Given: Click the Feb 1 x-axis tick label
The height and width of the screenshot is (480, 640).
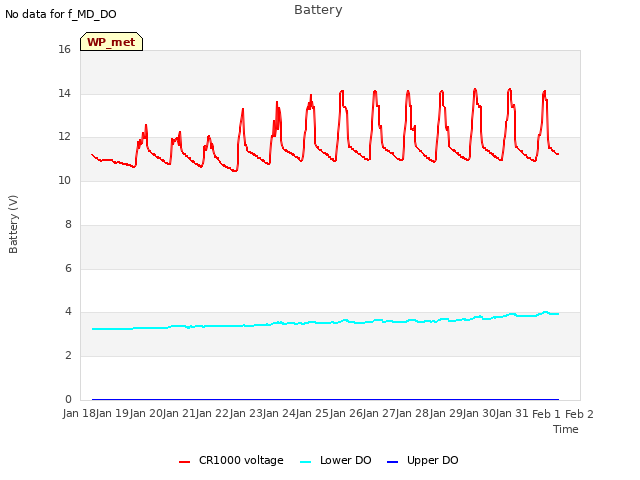Looking at the screenshot, I should (547, 414).
